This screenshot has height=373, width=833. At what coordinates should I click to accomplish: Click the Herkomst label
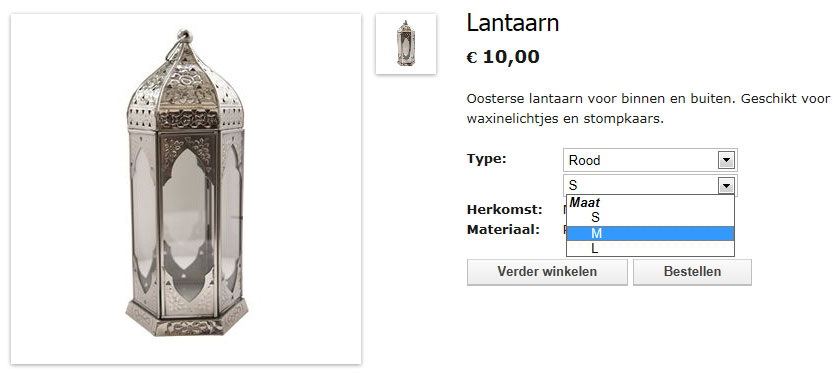coord(505,210)
